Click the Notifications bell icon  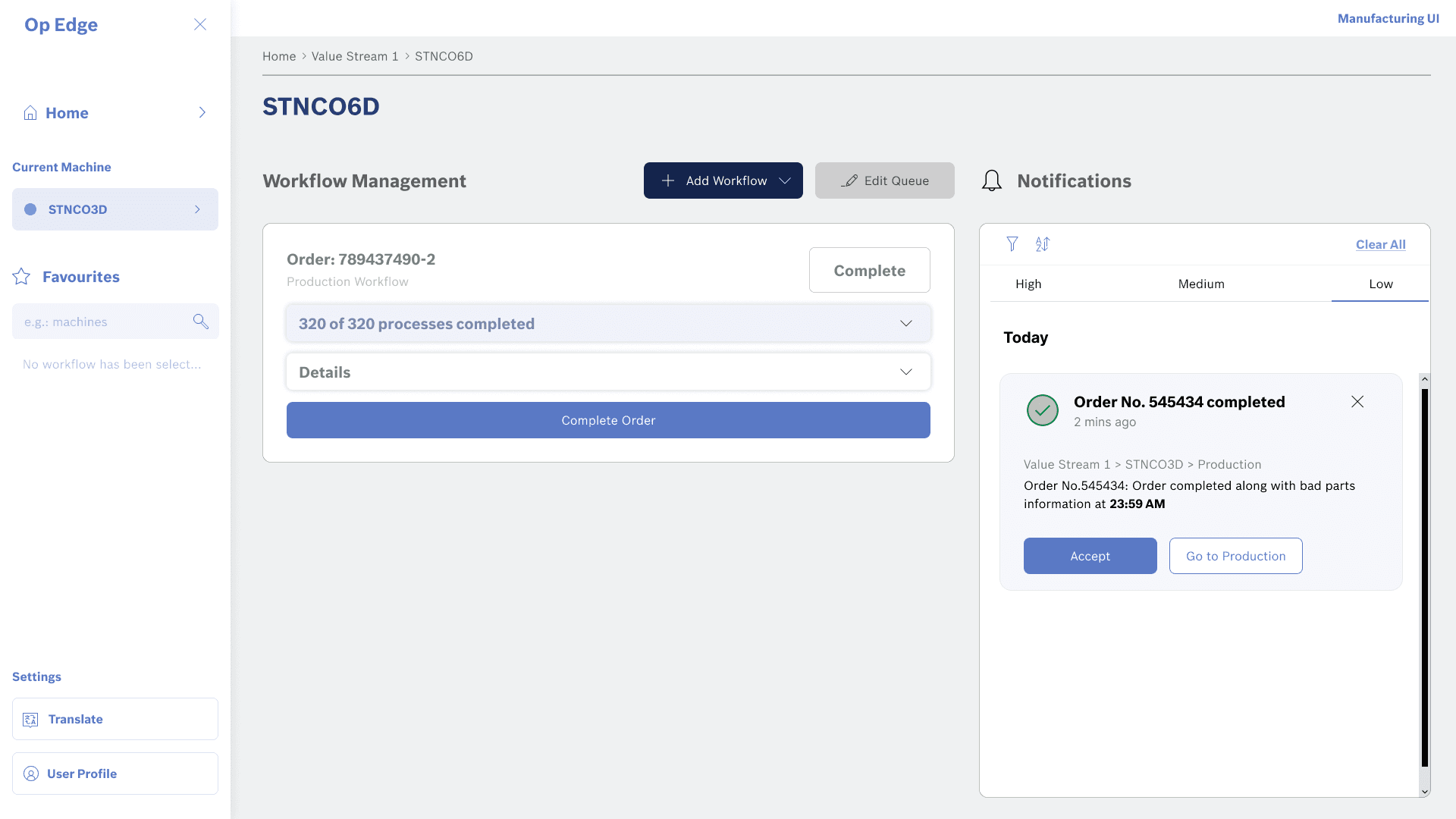point(991,180)
